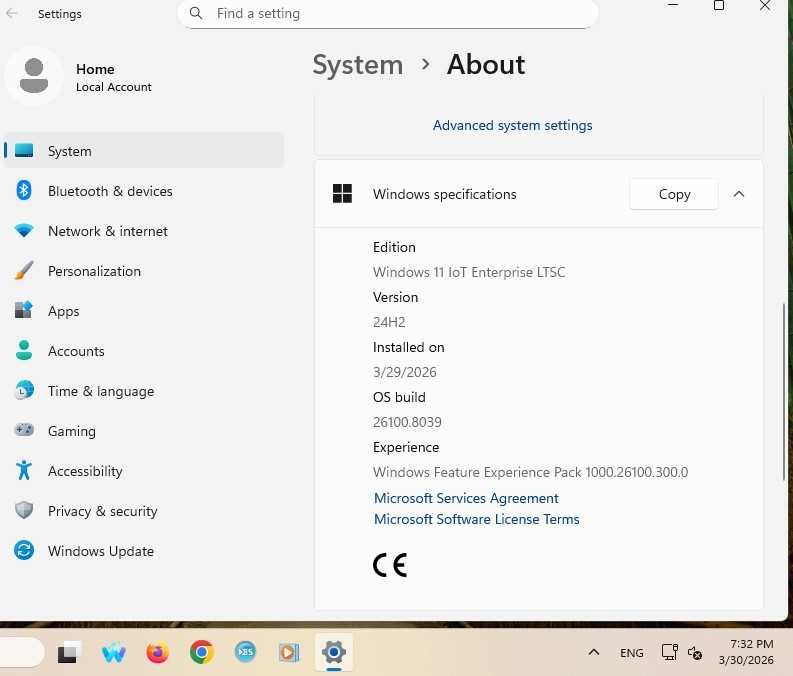Viewport: 793px width, 676px height.
Task: Open Time & language settings
Action: [144, 391]
